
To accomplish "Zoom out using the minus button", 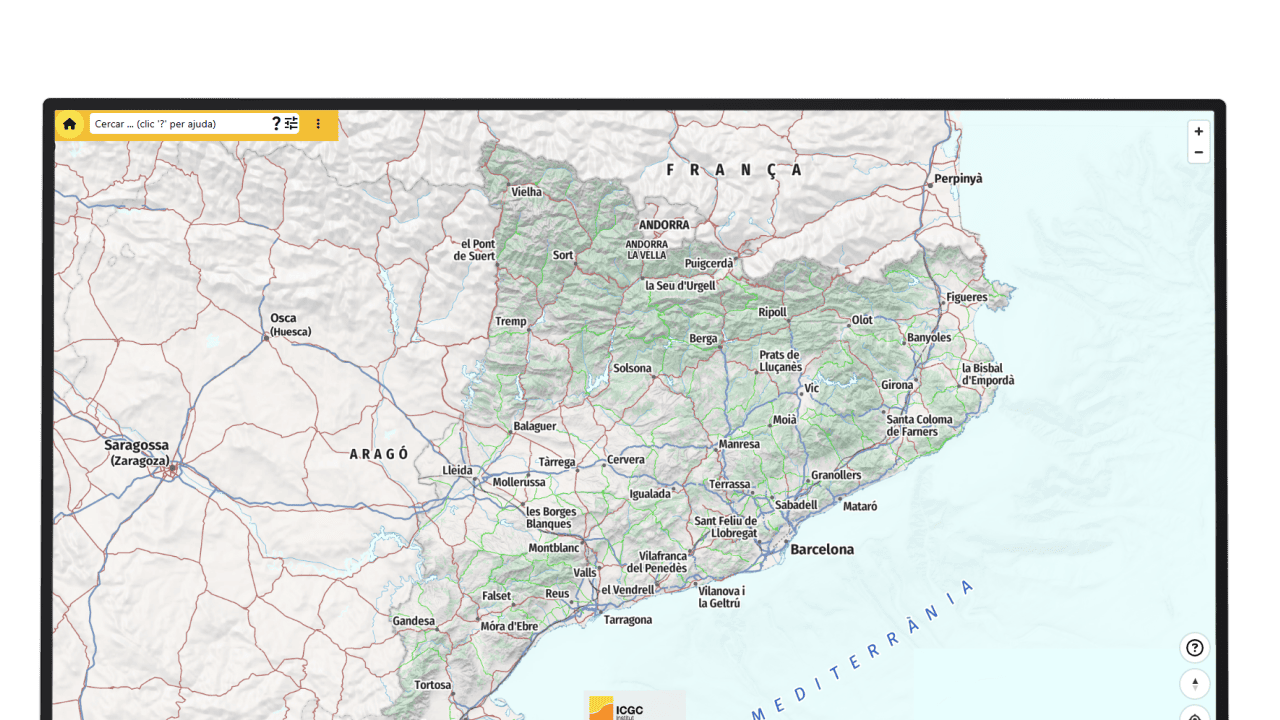I will click(x=1198, y=152).
